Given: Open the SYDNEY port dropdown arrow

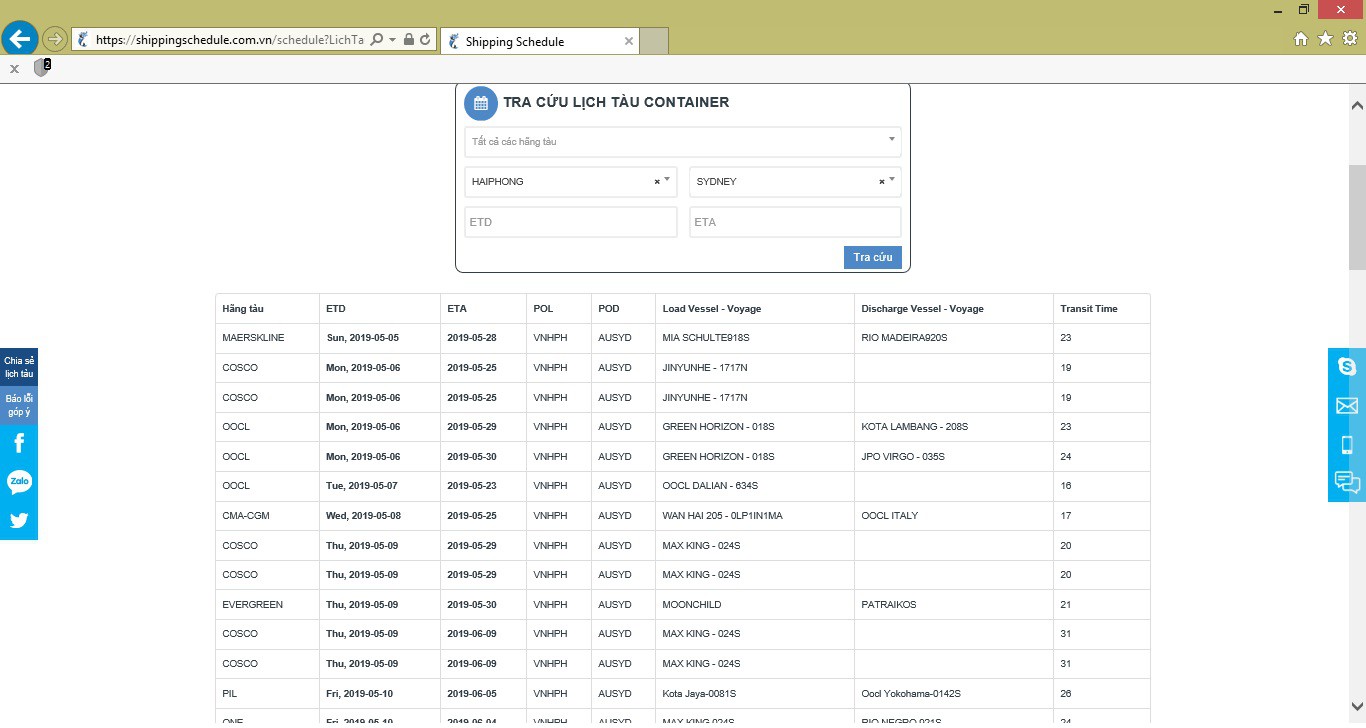Looking at the screenshot, I should pyautogui.click(x=891, y=180).
